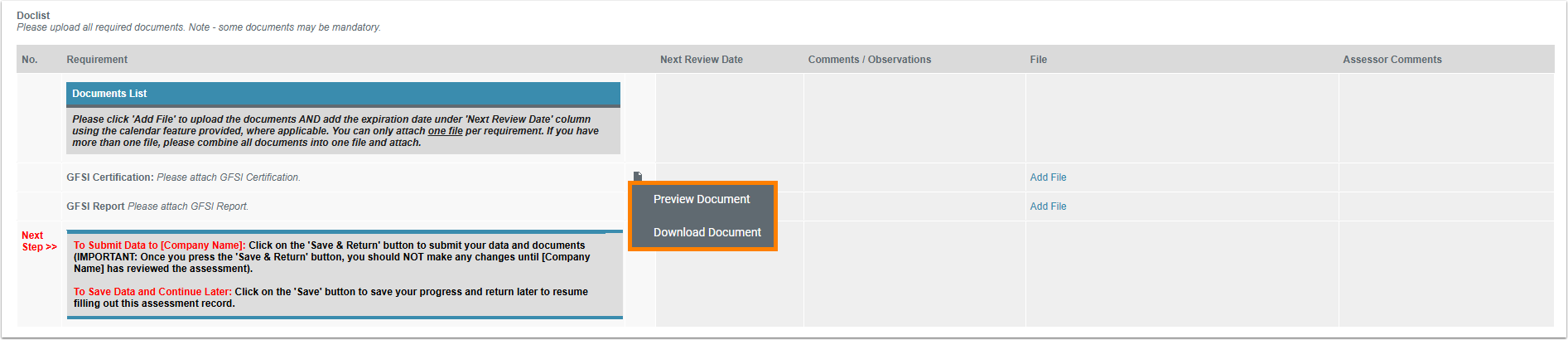Screen dimensions: 1568x340
Task: Click the Comments / Observations column header
Action: (869, 60)
